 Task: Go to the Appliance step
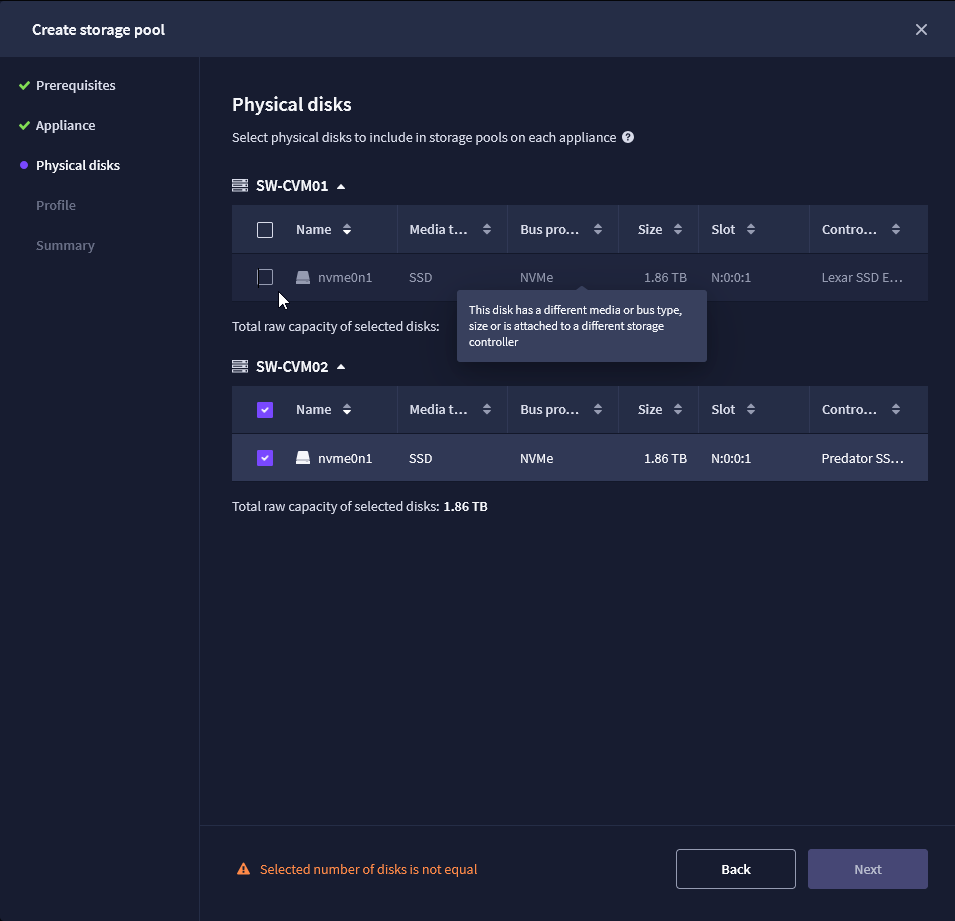pos(65,125)
